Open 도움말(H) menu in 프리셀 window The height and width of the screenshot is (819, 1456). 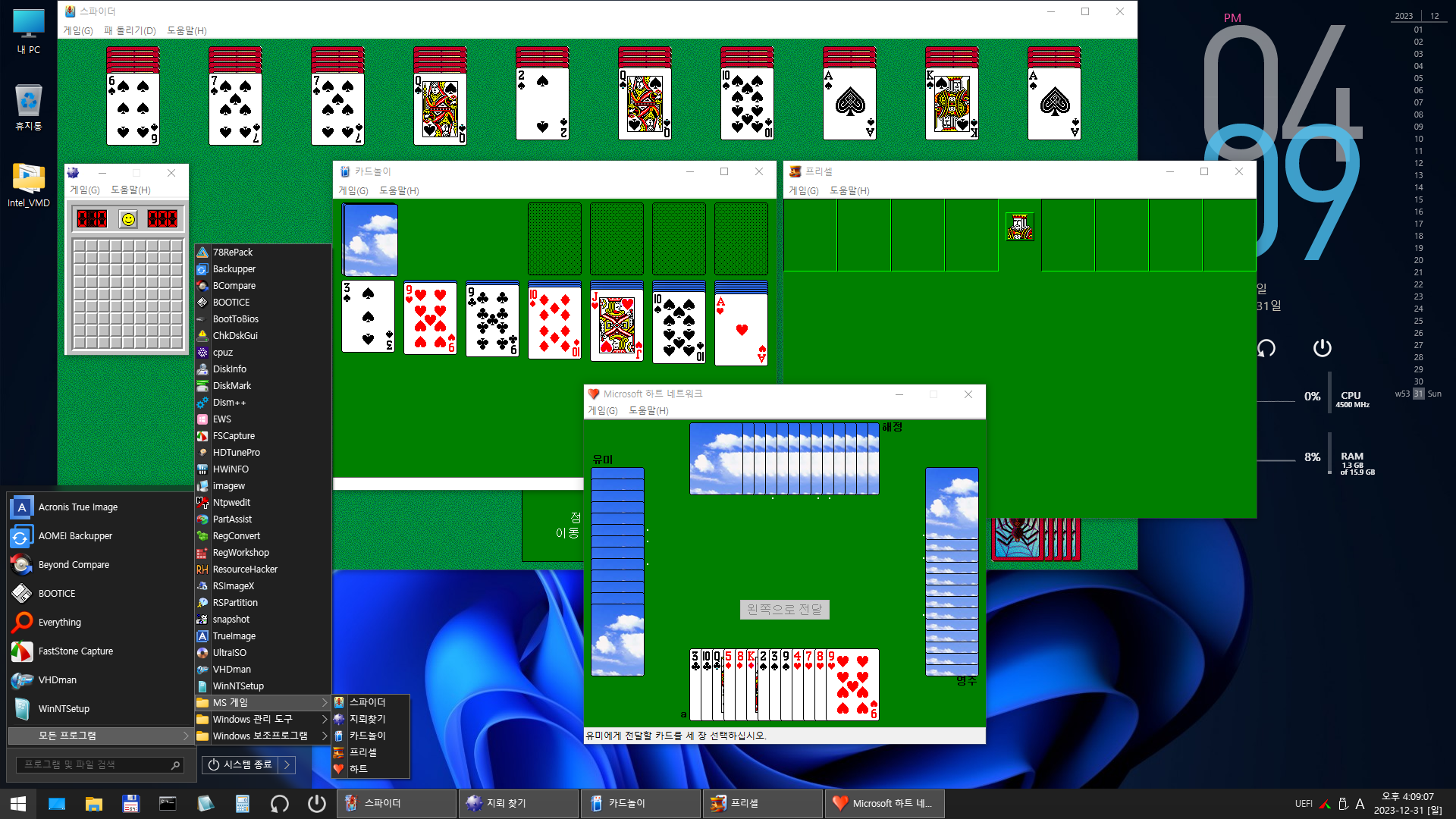point(849,191)
